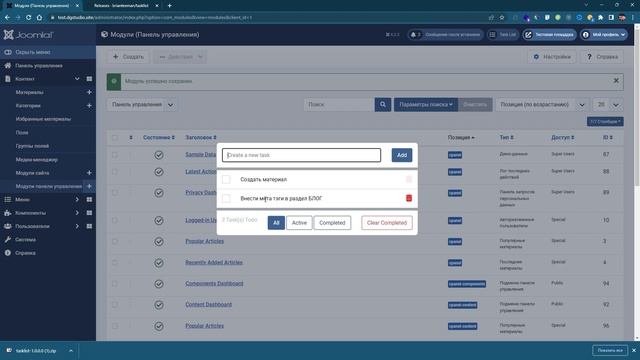The width and height of the screenshot is (640, 360).
Task: Select the Content Dashboard row checkbox
Action: pos(115,304)
